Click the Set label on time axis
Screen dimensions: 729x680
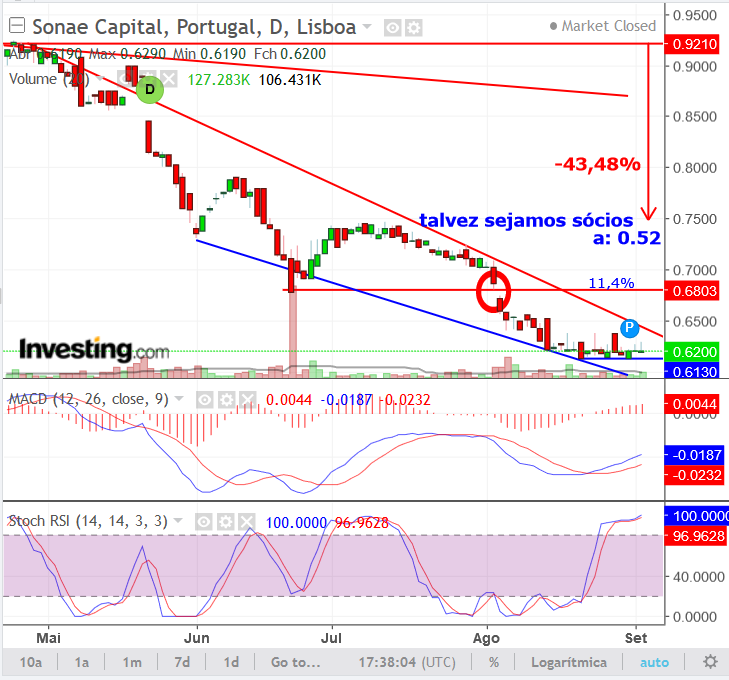pyautogui.click(x=636, y=638)
